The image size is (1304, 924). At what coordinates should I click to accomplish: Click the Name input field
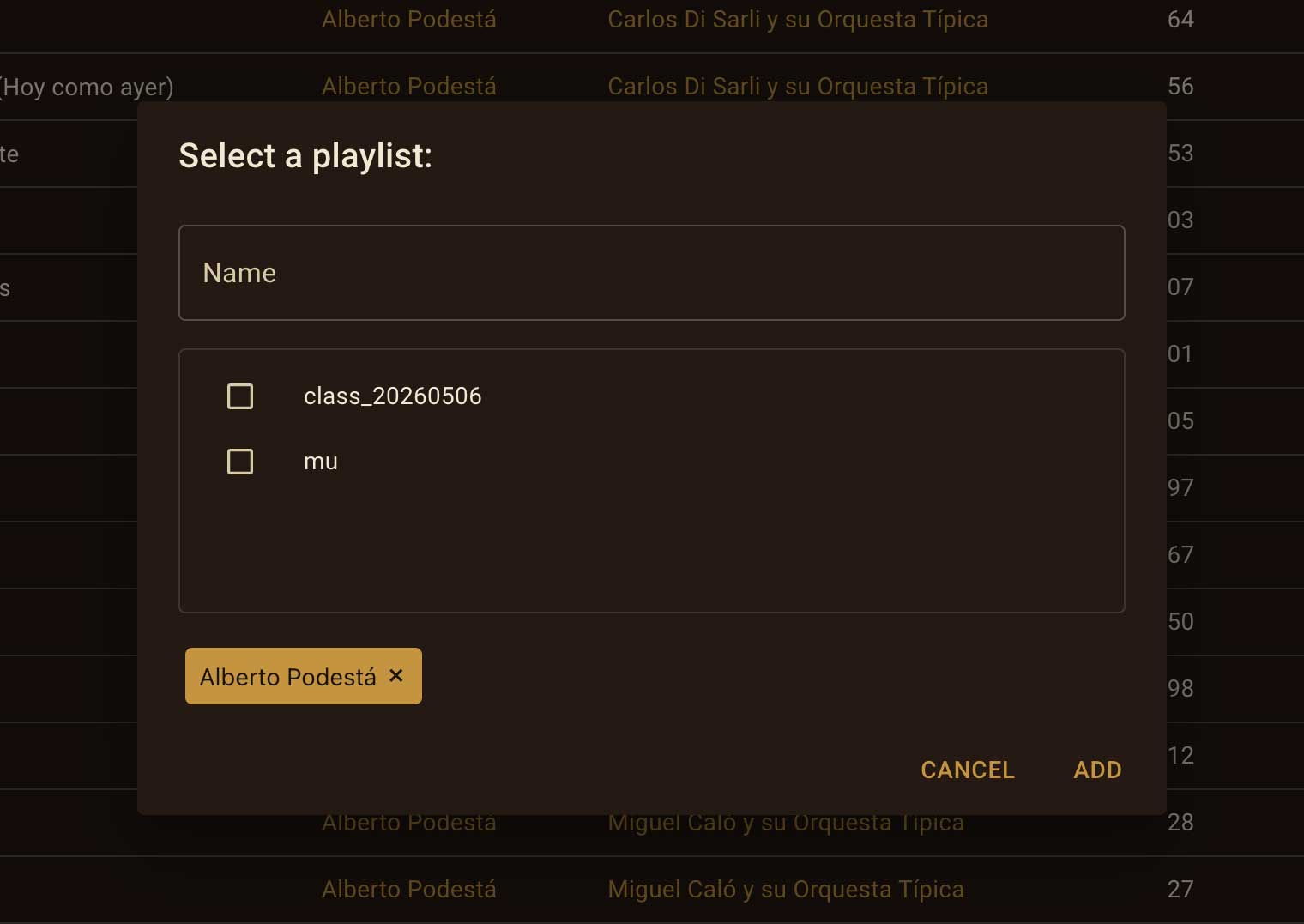(651, 273)
